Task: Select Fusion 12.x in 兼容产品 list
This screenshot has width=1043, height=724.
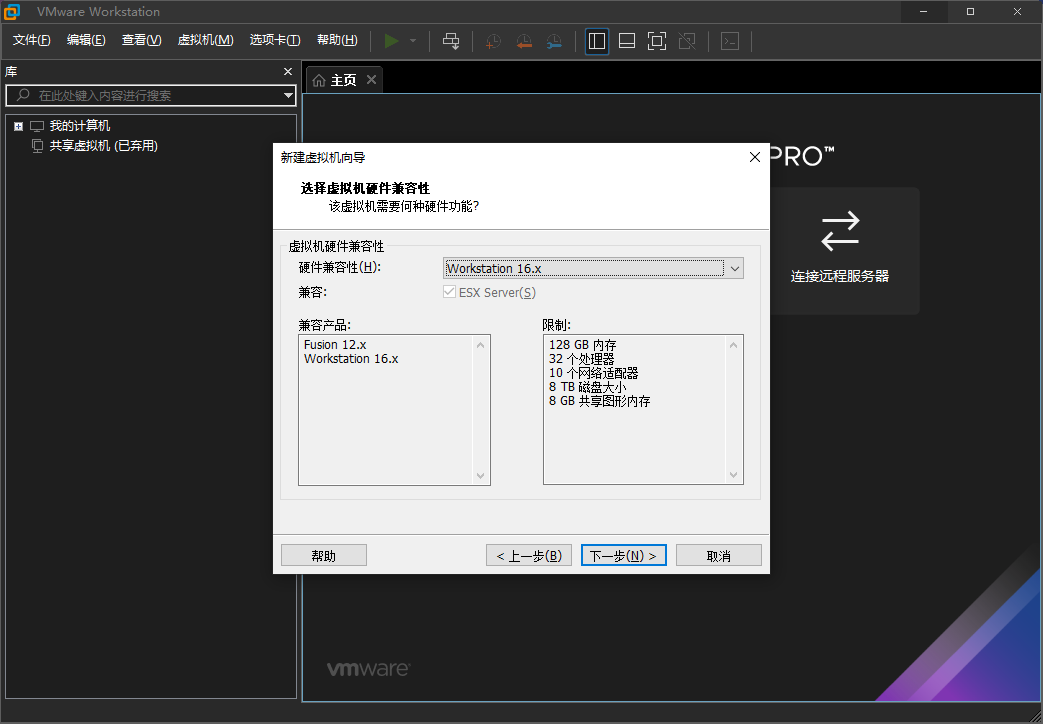Action: tap(335, 345)
